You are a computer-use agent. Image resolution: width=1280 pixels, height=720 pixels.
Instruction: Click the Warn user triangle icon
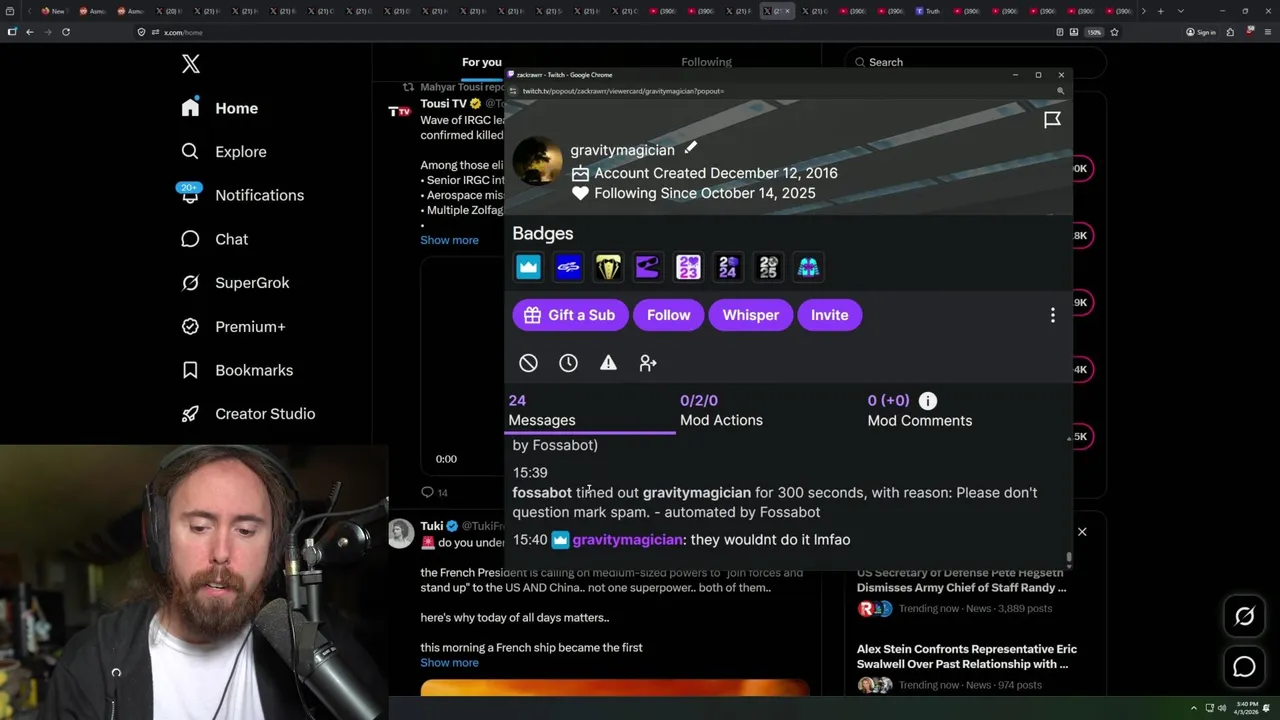pos(608,363)
